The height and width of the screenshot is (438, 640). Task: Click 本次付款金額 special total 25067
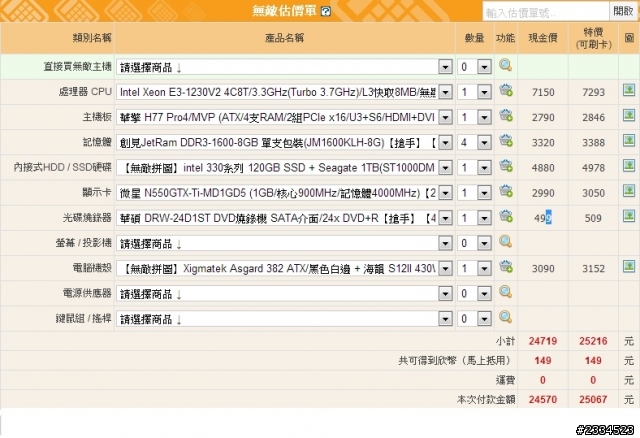593,399
